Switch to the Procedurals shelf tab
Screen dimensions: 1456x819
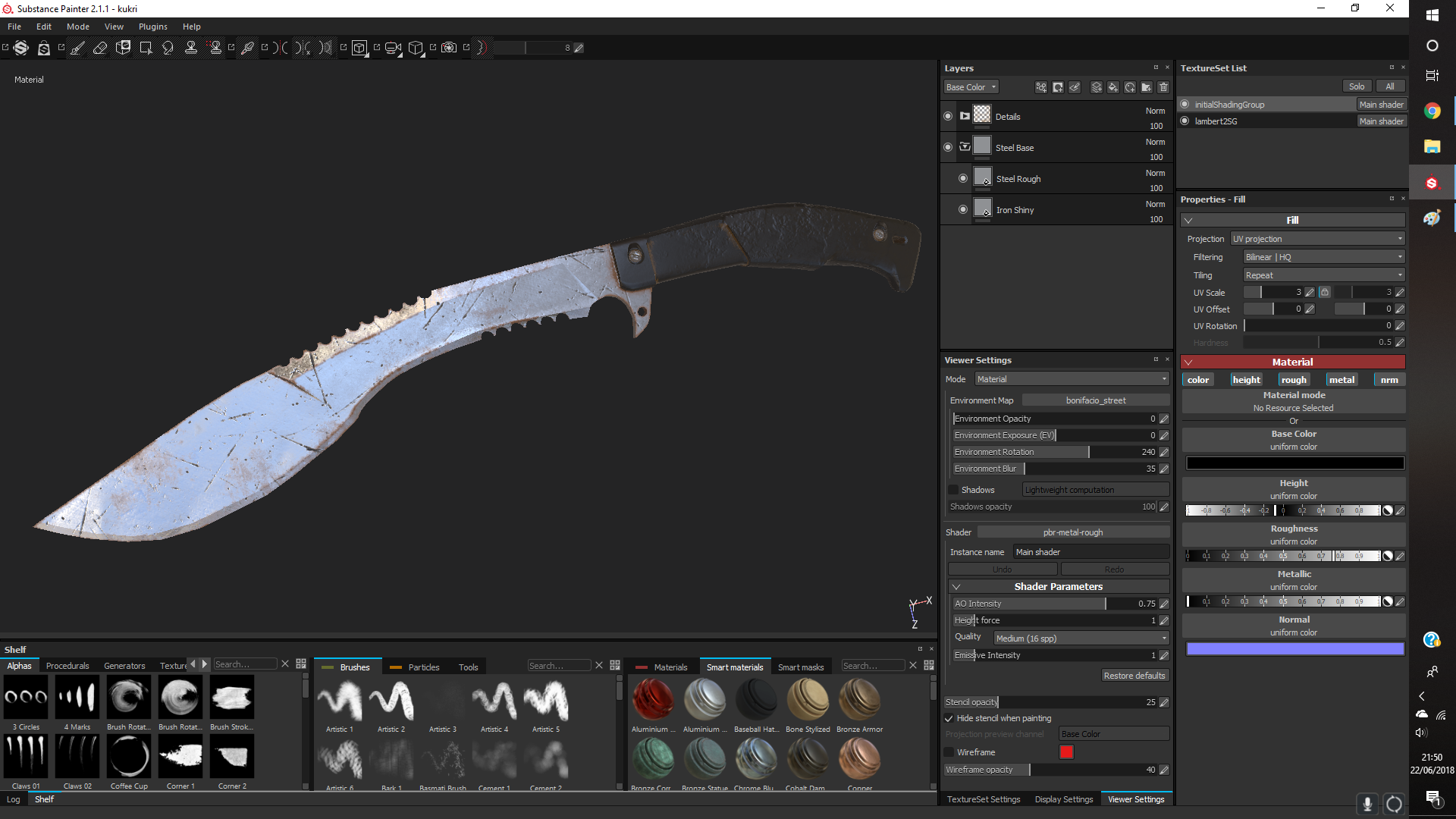click(x=67, y=666)
